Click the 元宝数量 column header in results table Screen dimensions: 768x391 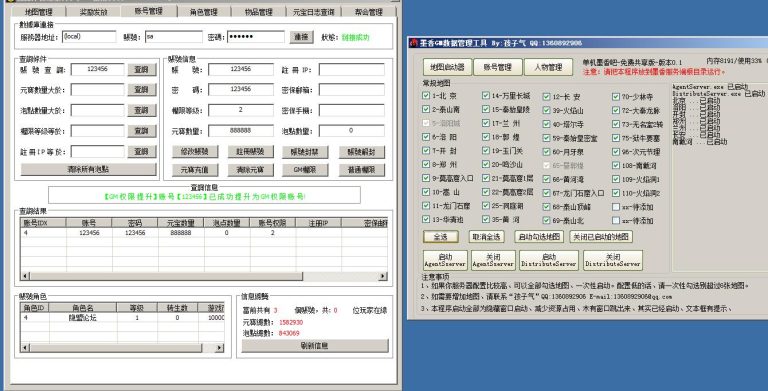point(181,223)
